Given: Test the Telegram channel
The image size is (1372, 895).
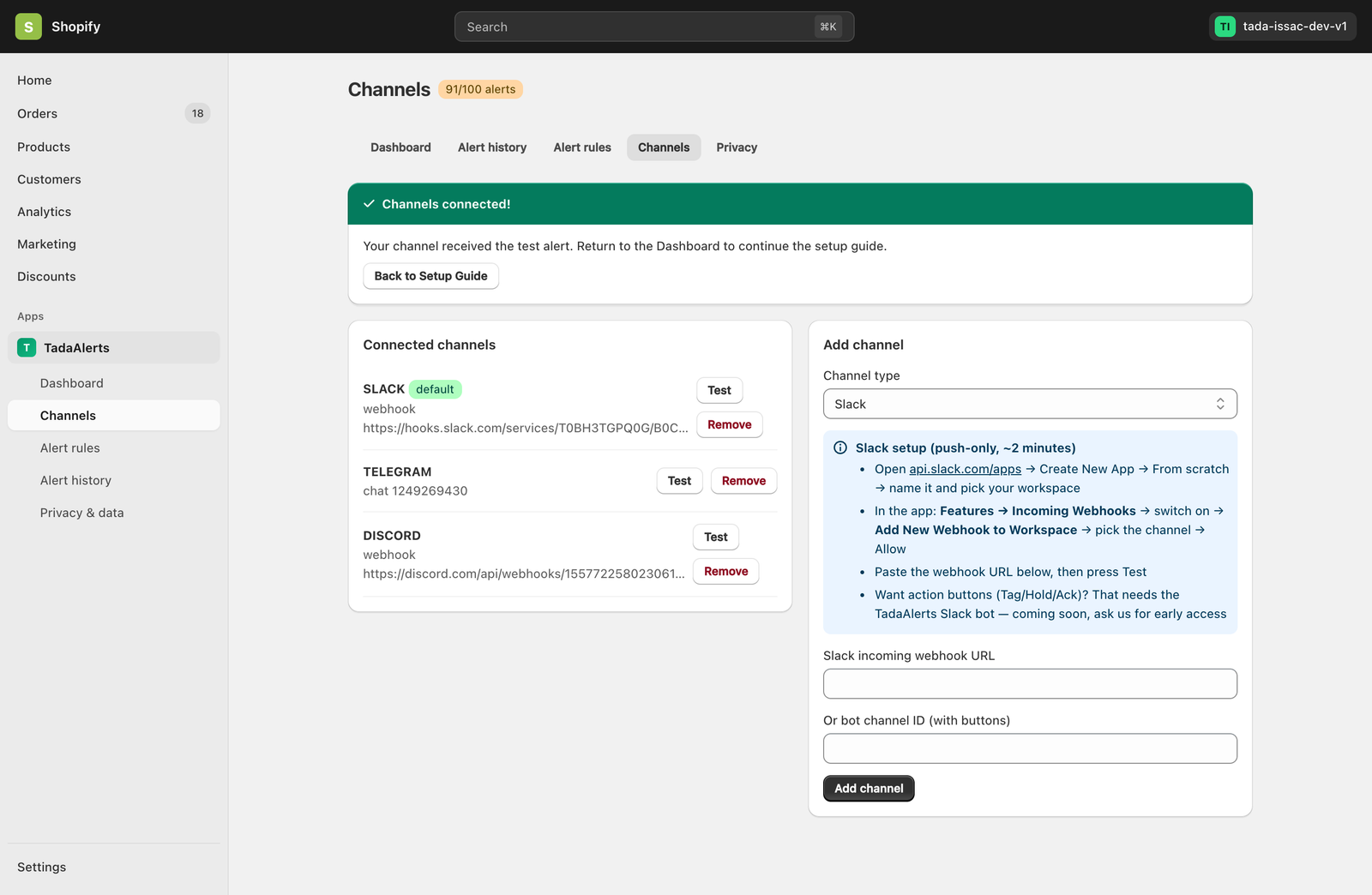Looking at the screenshot, I should coord(679,481).
